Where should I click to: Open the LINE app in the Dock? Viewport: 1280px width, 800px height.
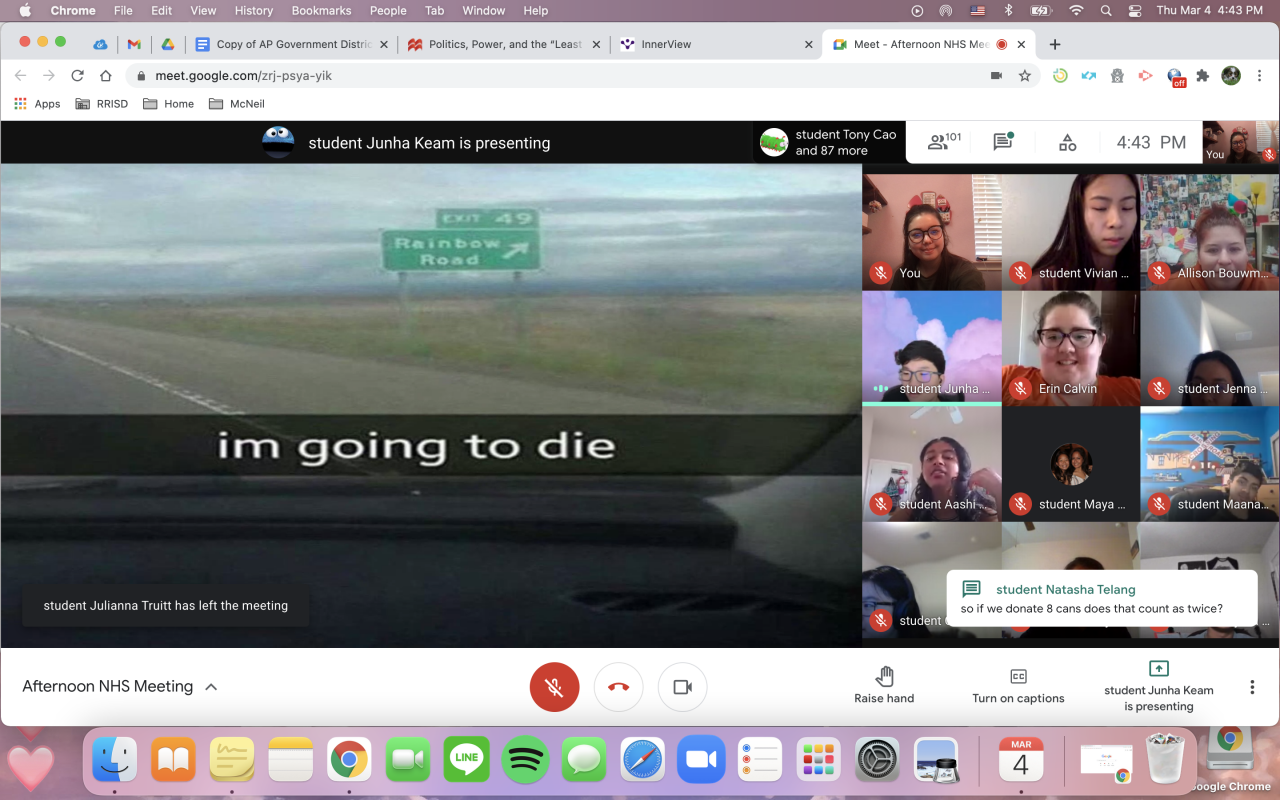tap(466, 760)
